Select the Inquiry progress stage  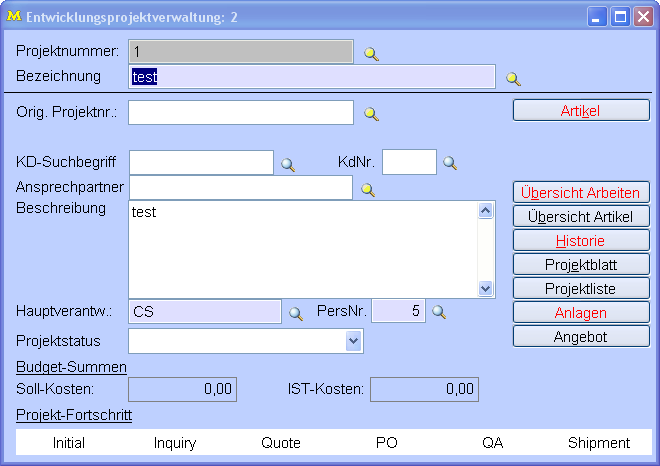pos(175,443)
